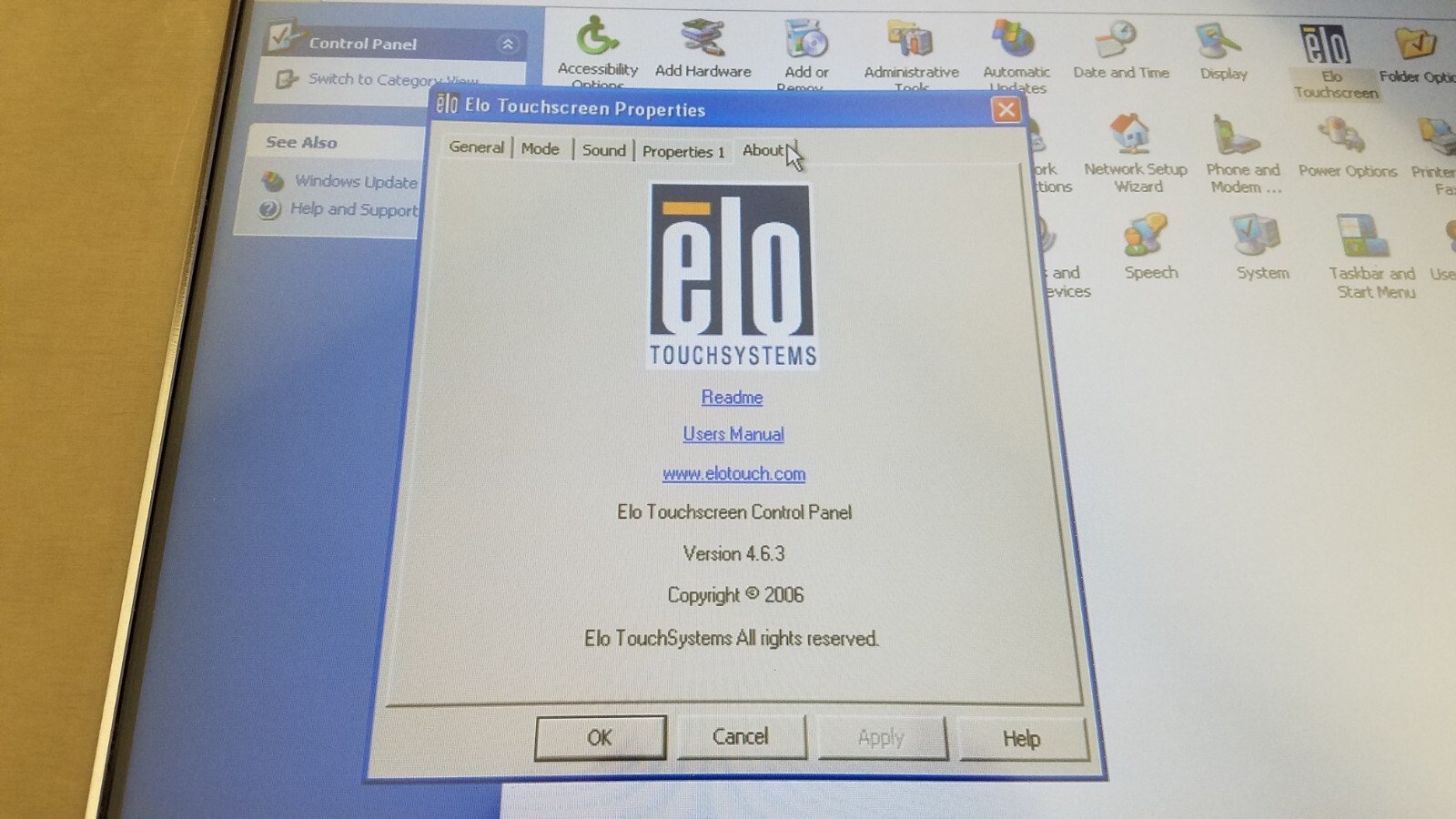Click the Help button in dialog

[1022, 739]
